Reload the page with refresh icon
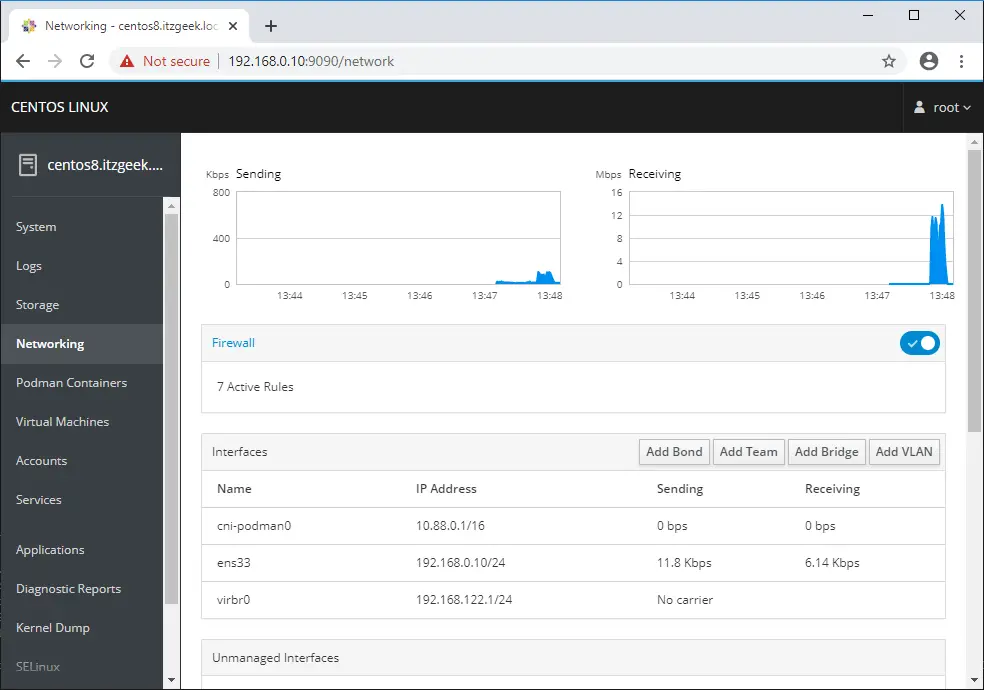984x690 pixels. [87, 61]
